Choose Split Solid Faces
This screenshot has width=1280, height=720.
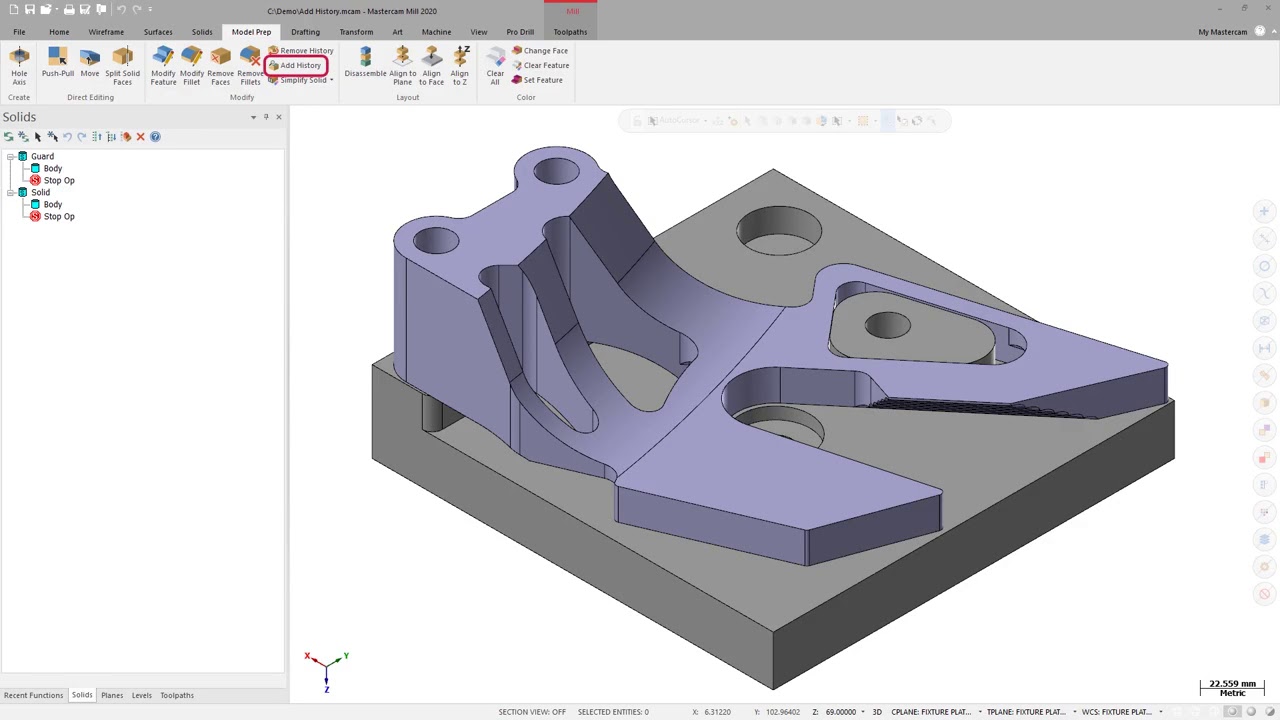tap(122, 66)
